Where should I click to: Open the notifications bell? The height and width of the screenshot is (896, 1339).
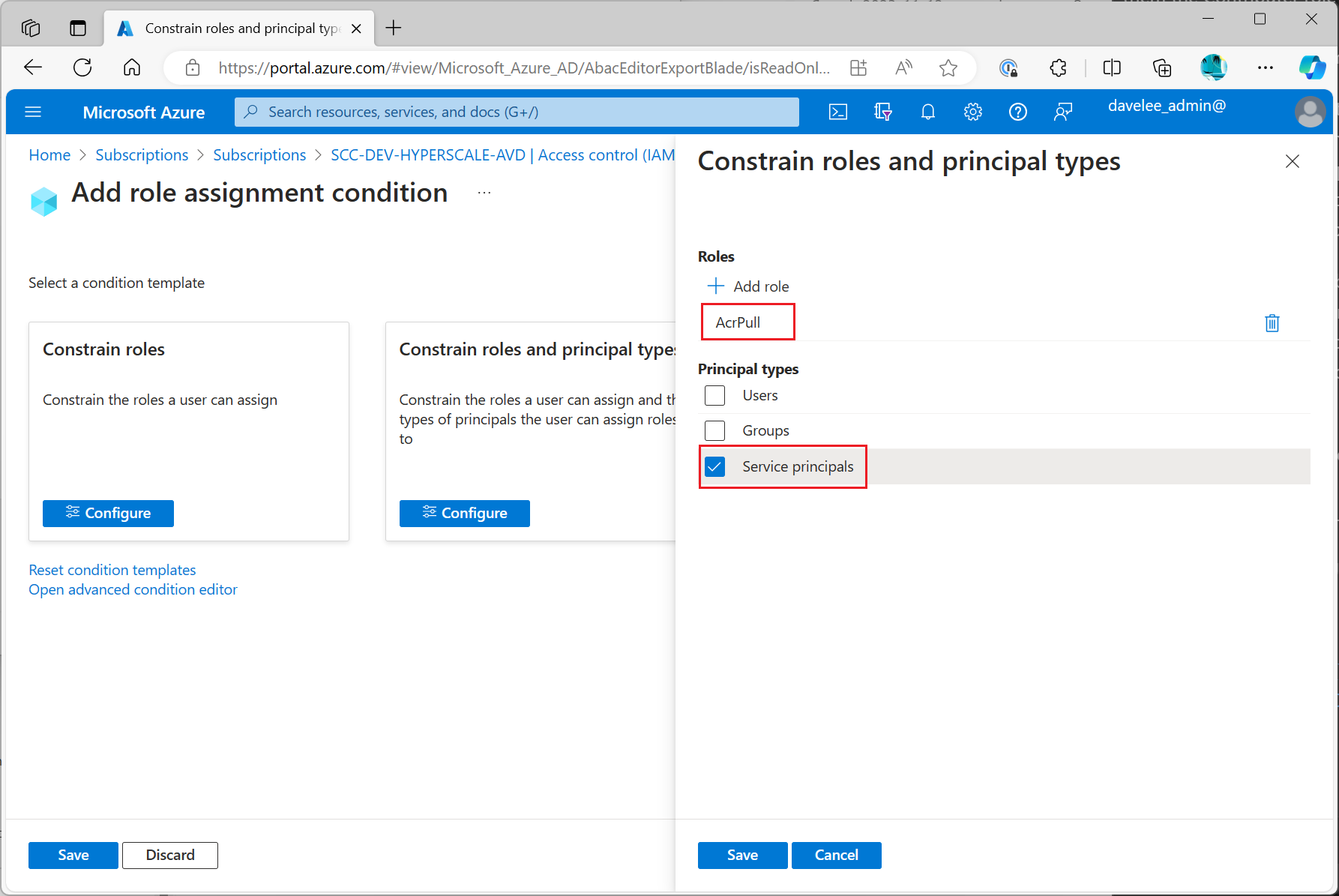(927, 112)
